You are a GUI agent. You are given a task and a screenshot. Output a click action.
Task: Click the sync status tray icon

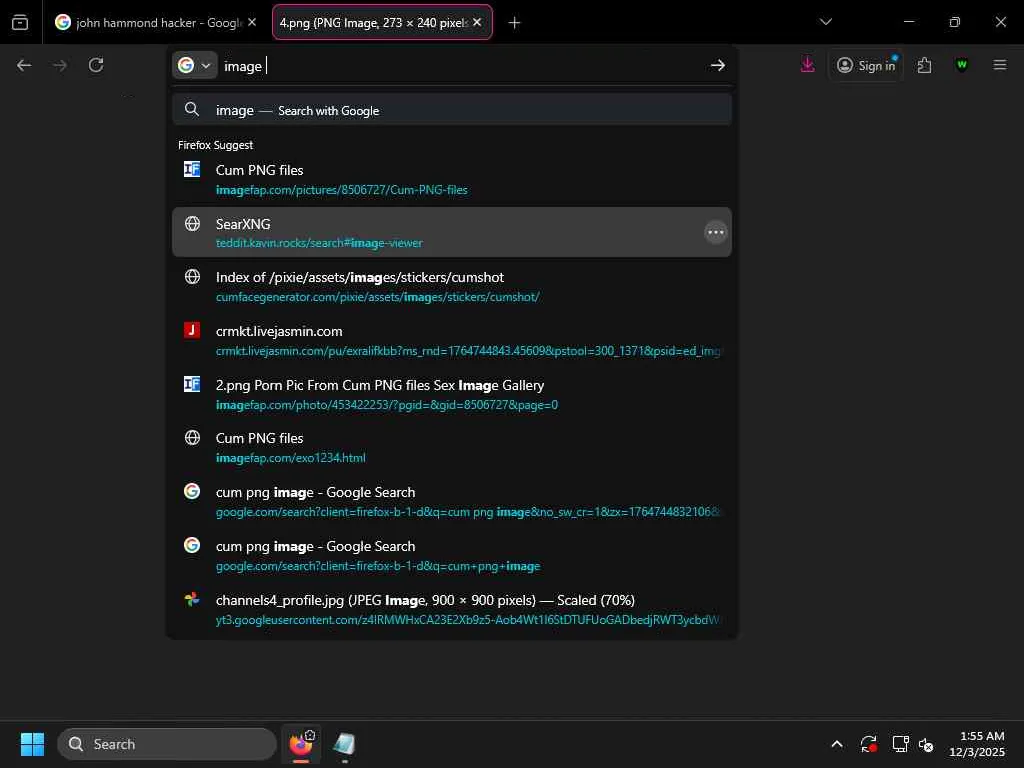pos(869,744)
